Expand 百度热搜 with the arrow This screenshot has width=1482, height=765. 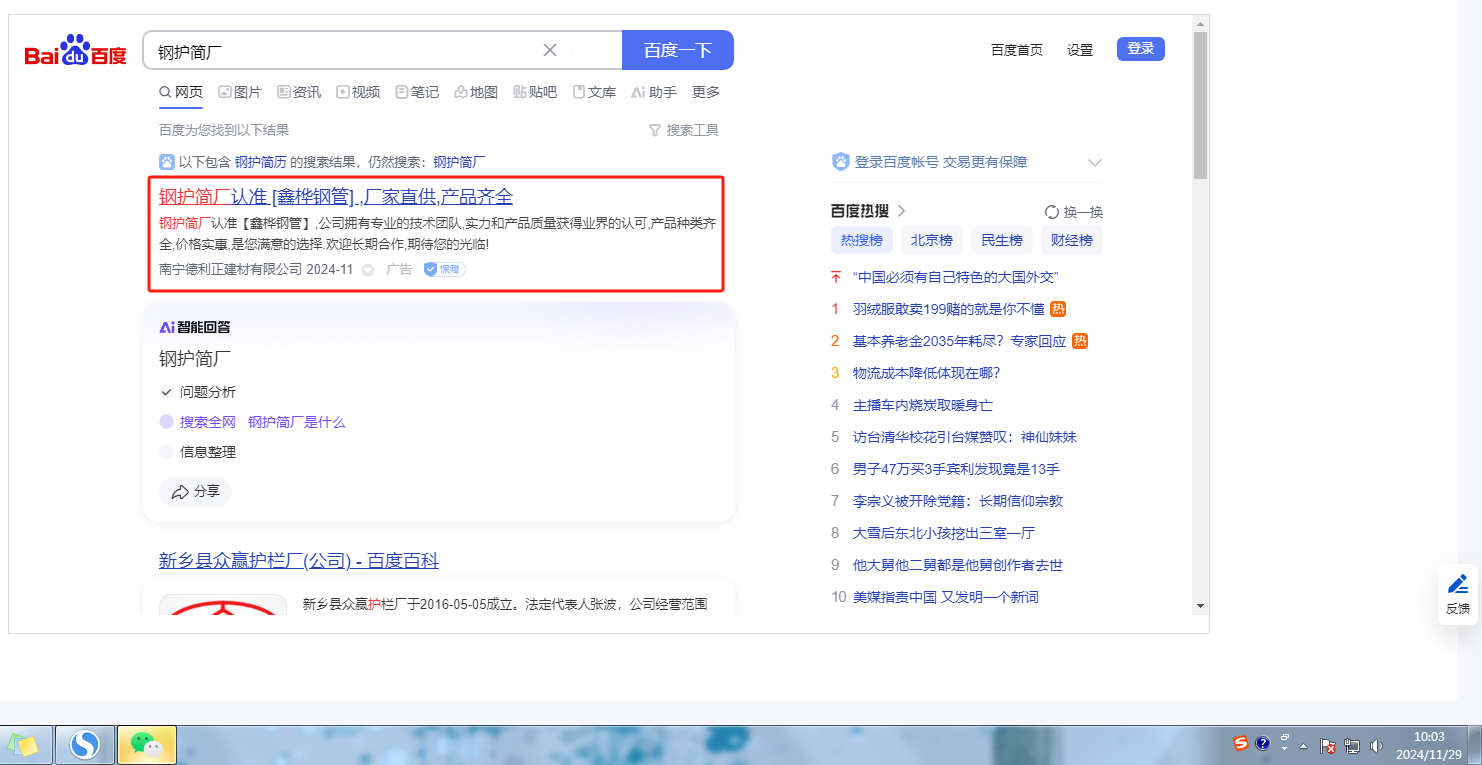pyautogui.click(x=901, y=211)
